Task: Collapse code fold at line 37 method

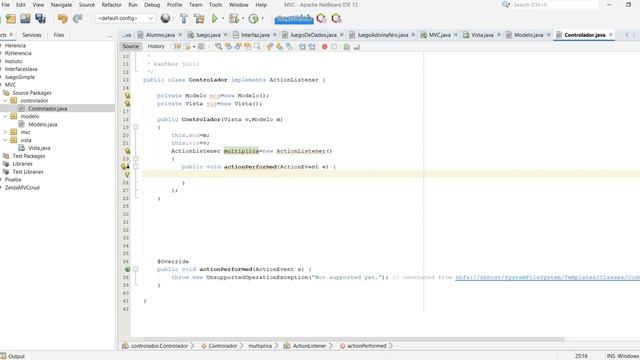Action: coord(136,269)
